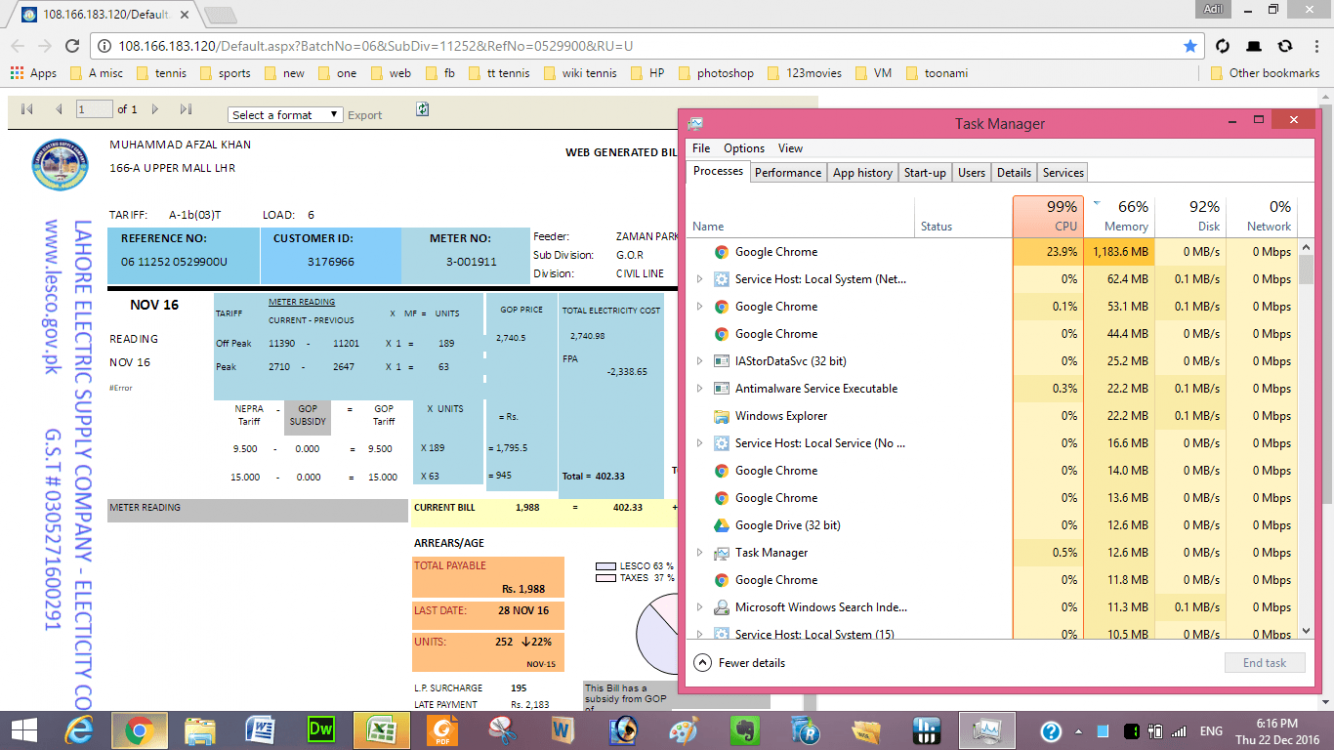This screenshot has width=1334, height=750.
Task: Go to next page of report
Action: tap(155, 109)
